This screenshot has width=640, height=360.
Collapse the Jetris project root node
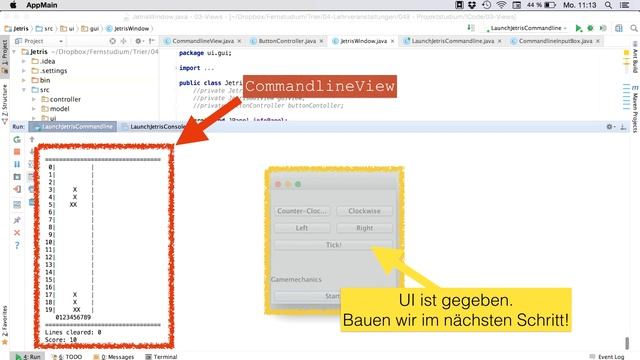pos(15,52)
